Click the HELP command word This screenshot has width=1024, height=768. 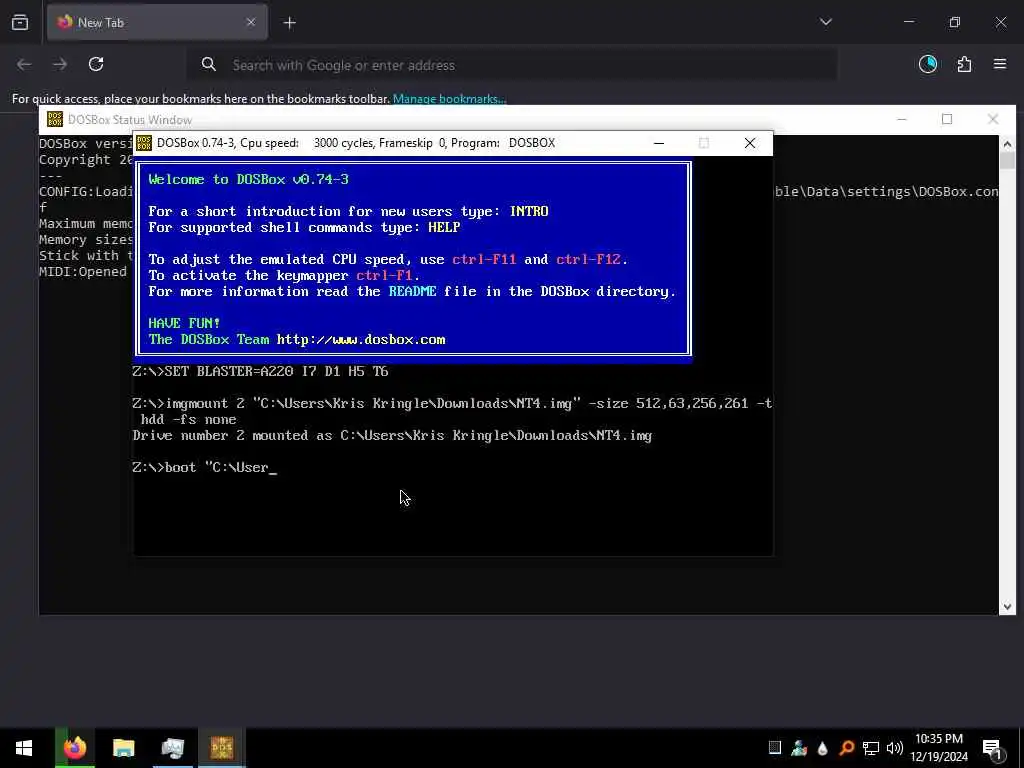pos(444,227)
